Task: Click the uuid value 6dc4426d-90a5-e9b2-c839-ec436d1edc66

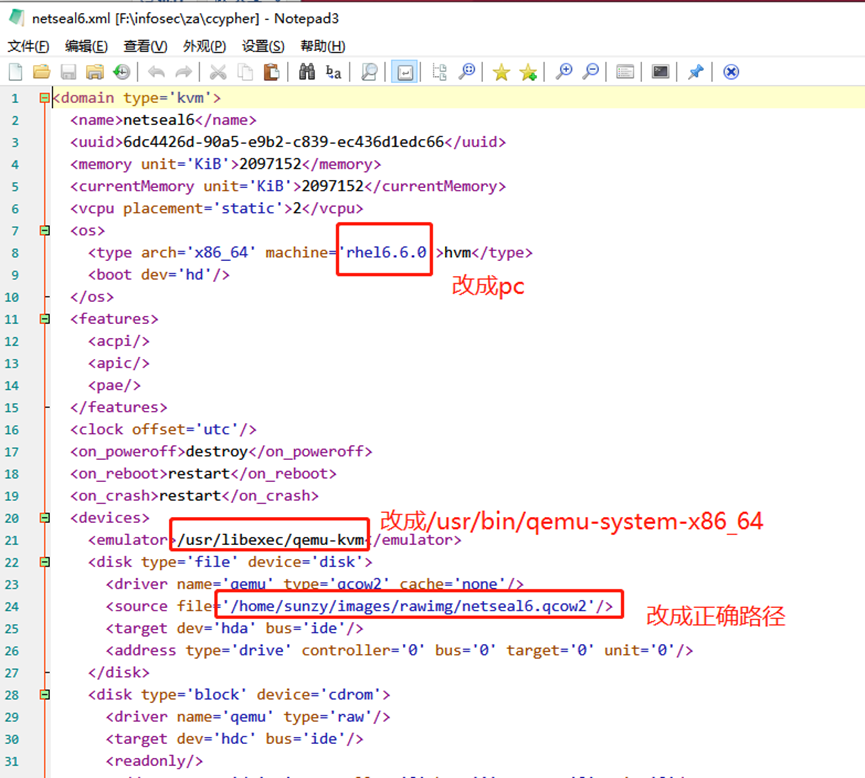Action: coord(284,142)
